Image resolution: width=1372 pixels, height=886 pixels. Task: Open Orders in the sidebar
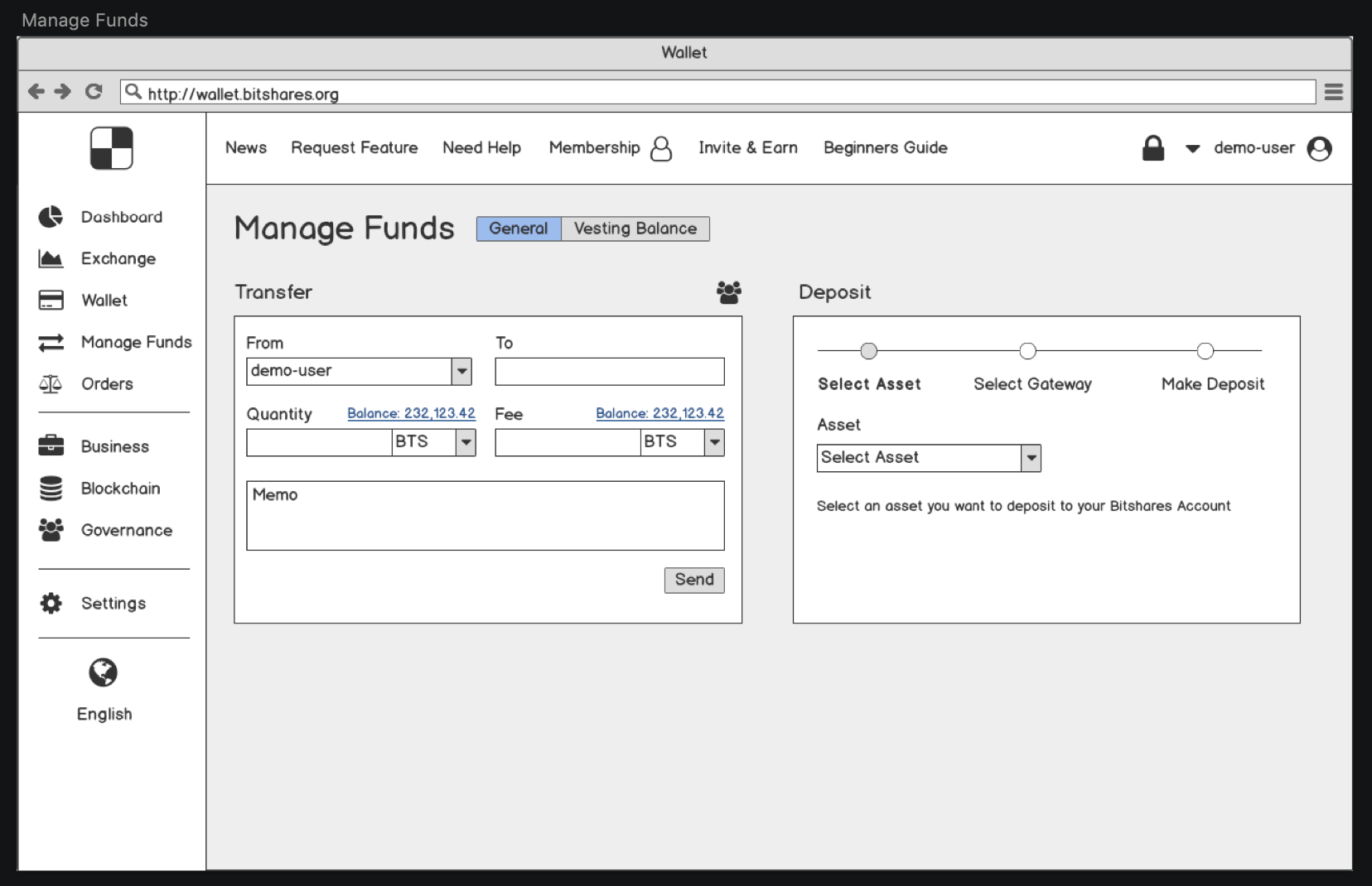tap(107, 383)
